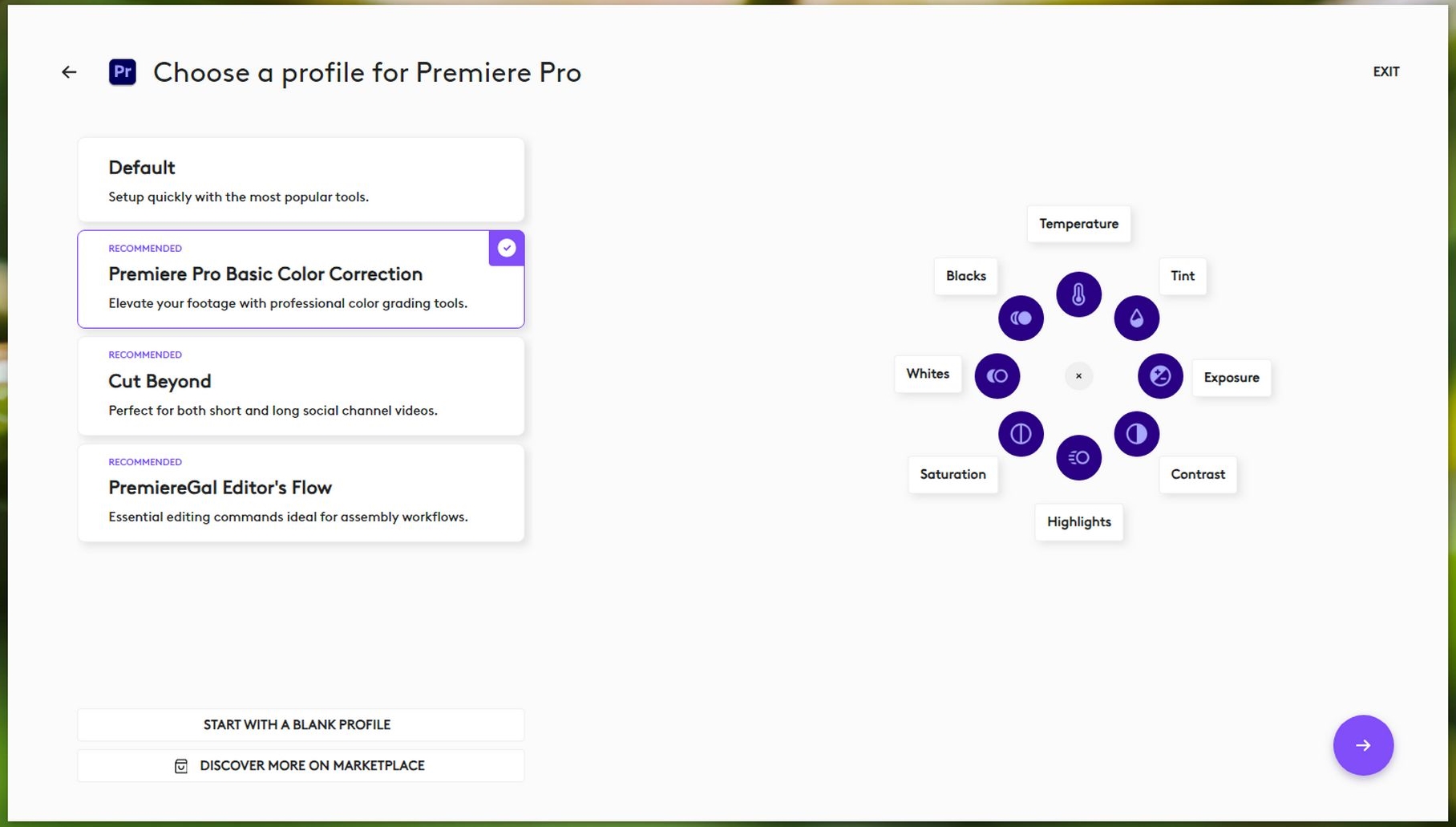Screen dimensions: 1456x827
Task: Click the Whites ring icon
Action: [x=997, y=375]
